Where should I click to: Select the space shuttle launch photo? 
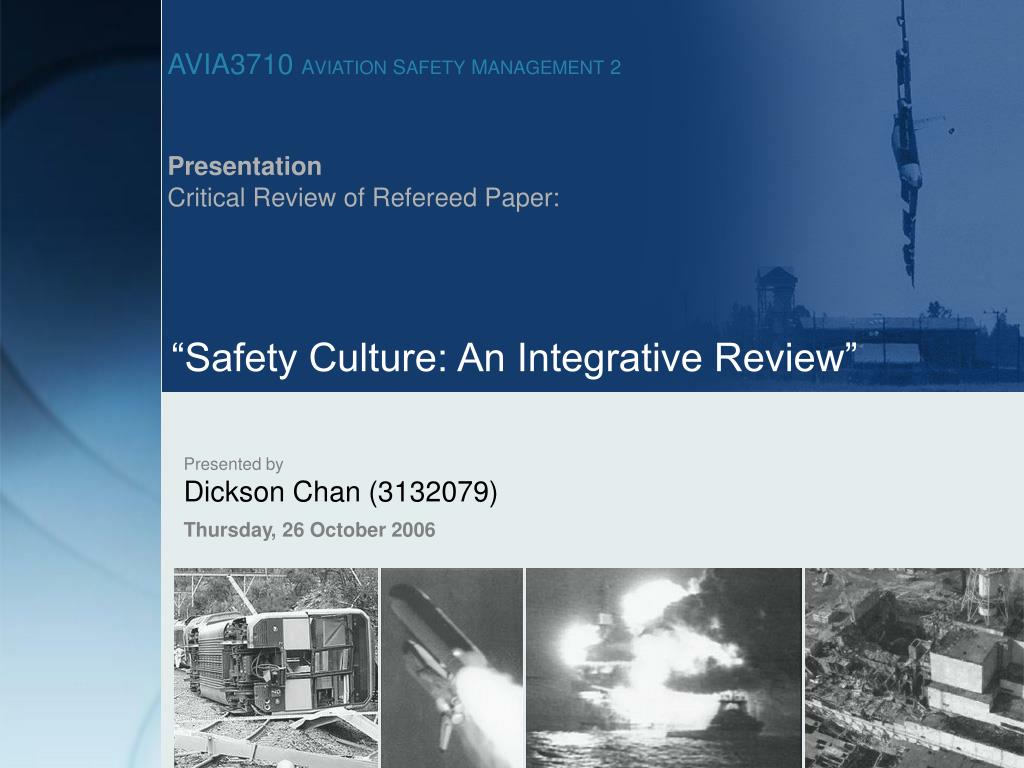coord(452,668)
